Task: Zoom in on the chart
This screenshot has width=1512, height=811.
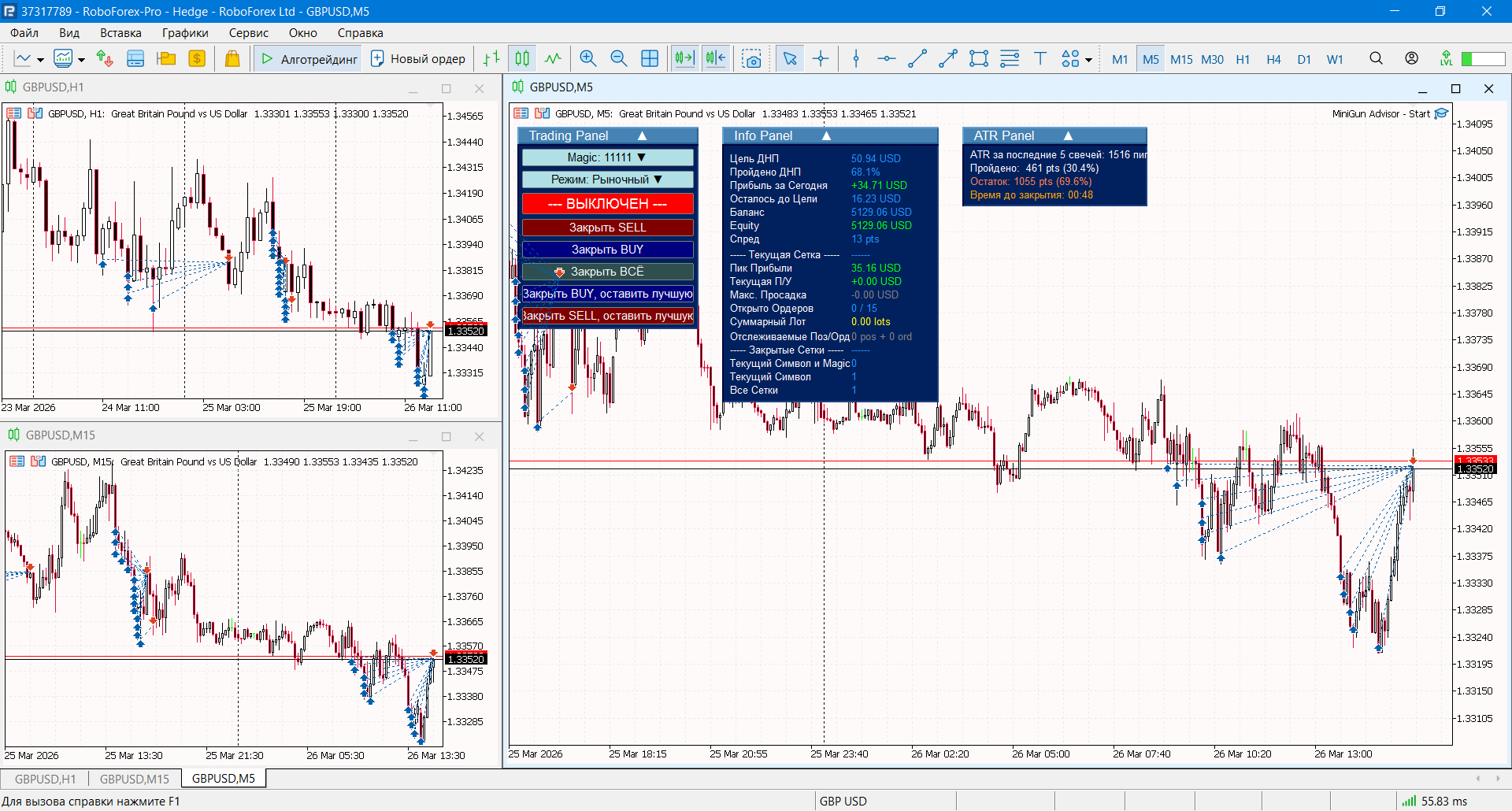Action: [587, 59]
